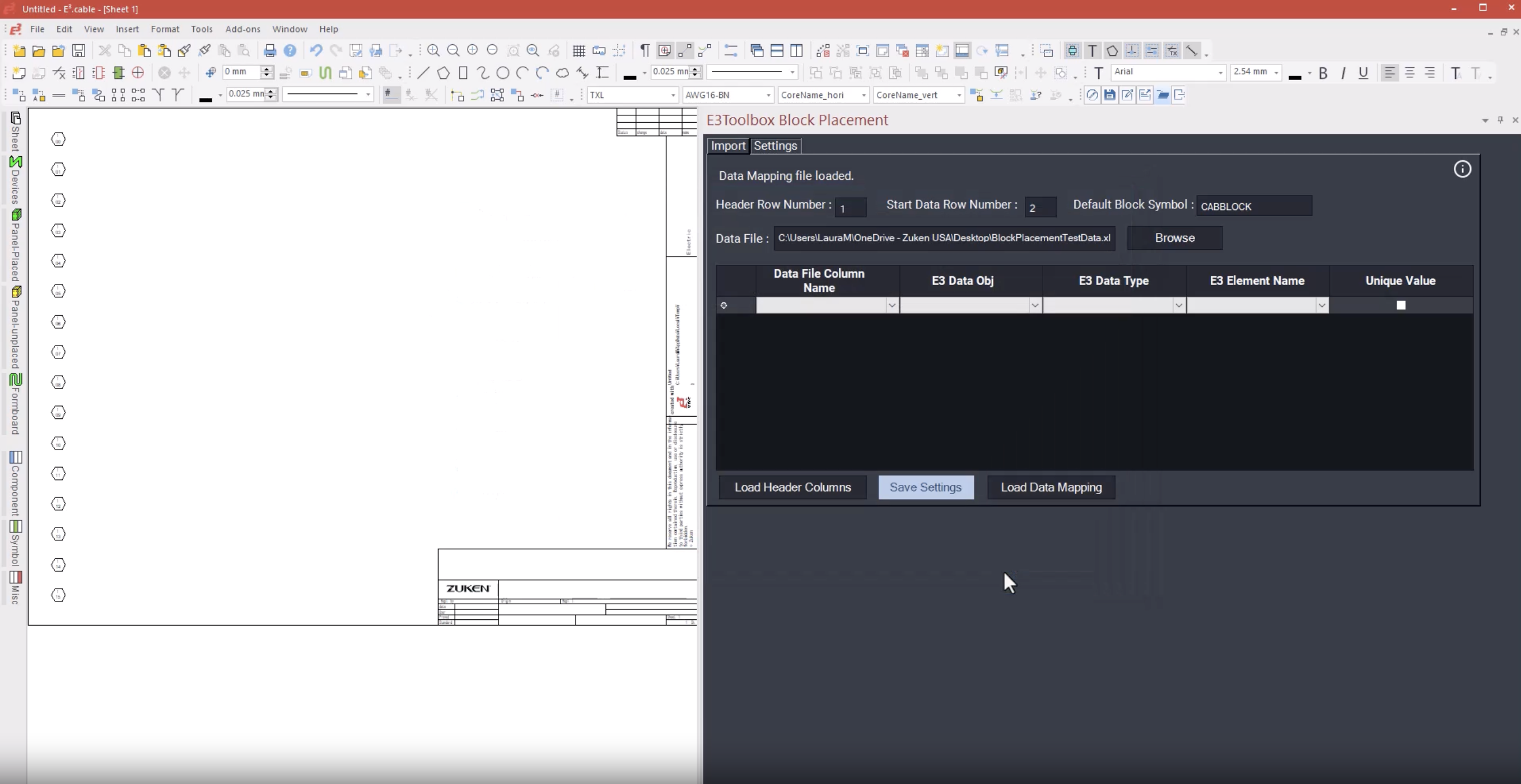Open the Add-ons menu
This screenshot has width=1521, height=784.
242,29
